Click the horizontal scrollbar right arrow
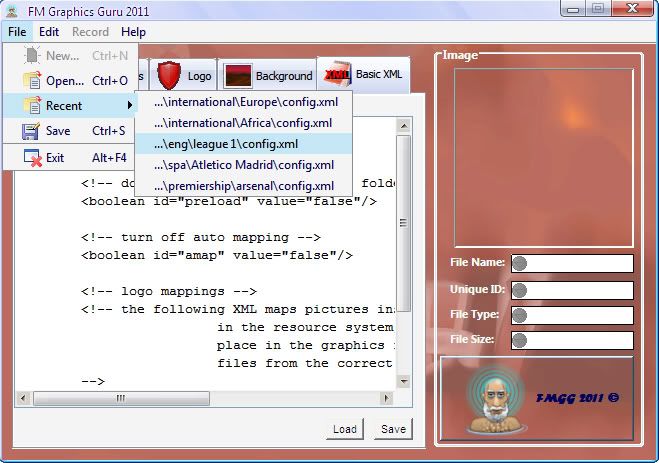The height and width of the screenshot is (463, 659). point(386,398)
